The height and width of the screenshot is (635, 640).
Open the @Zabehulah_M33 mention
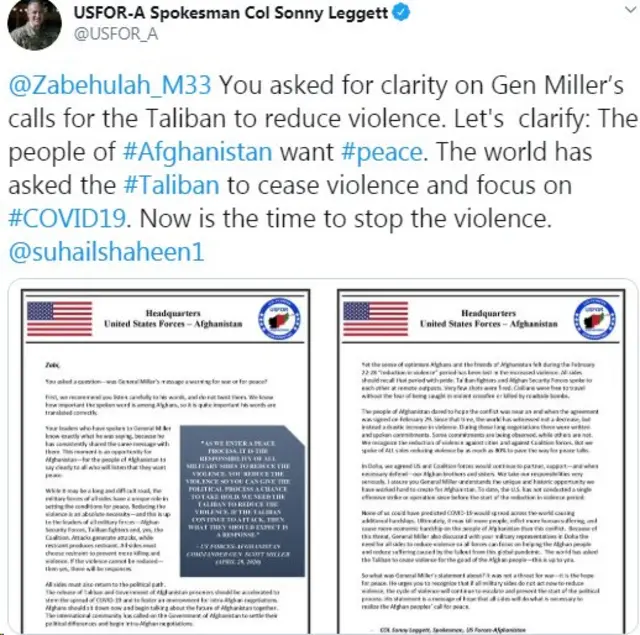110,85
